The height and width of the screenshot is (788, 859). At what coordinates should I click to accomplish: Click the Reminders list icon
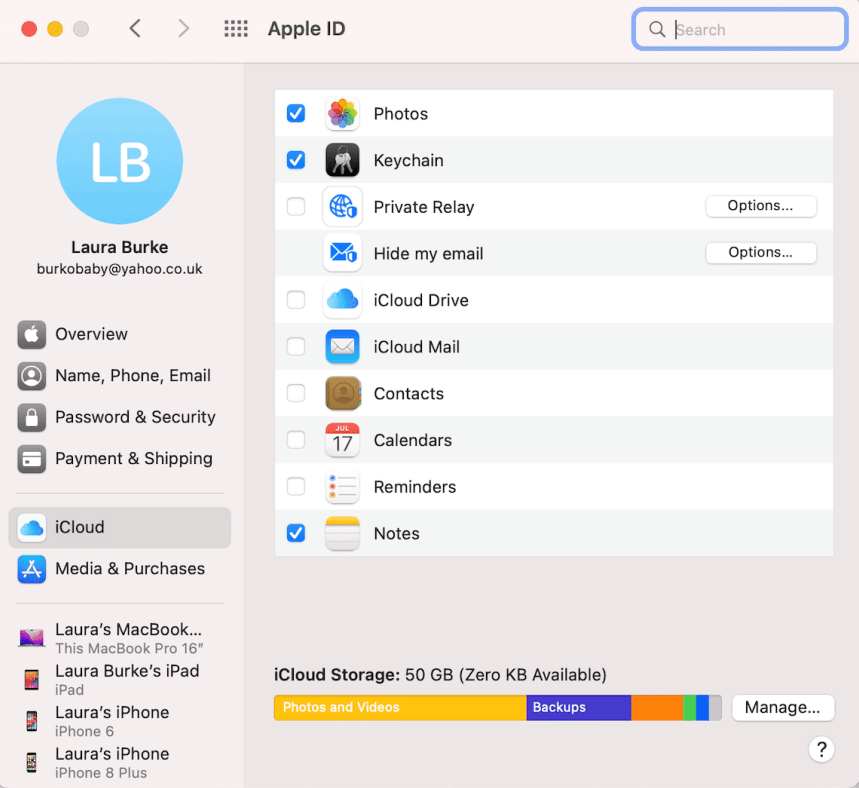(342, 487)
